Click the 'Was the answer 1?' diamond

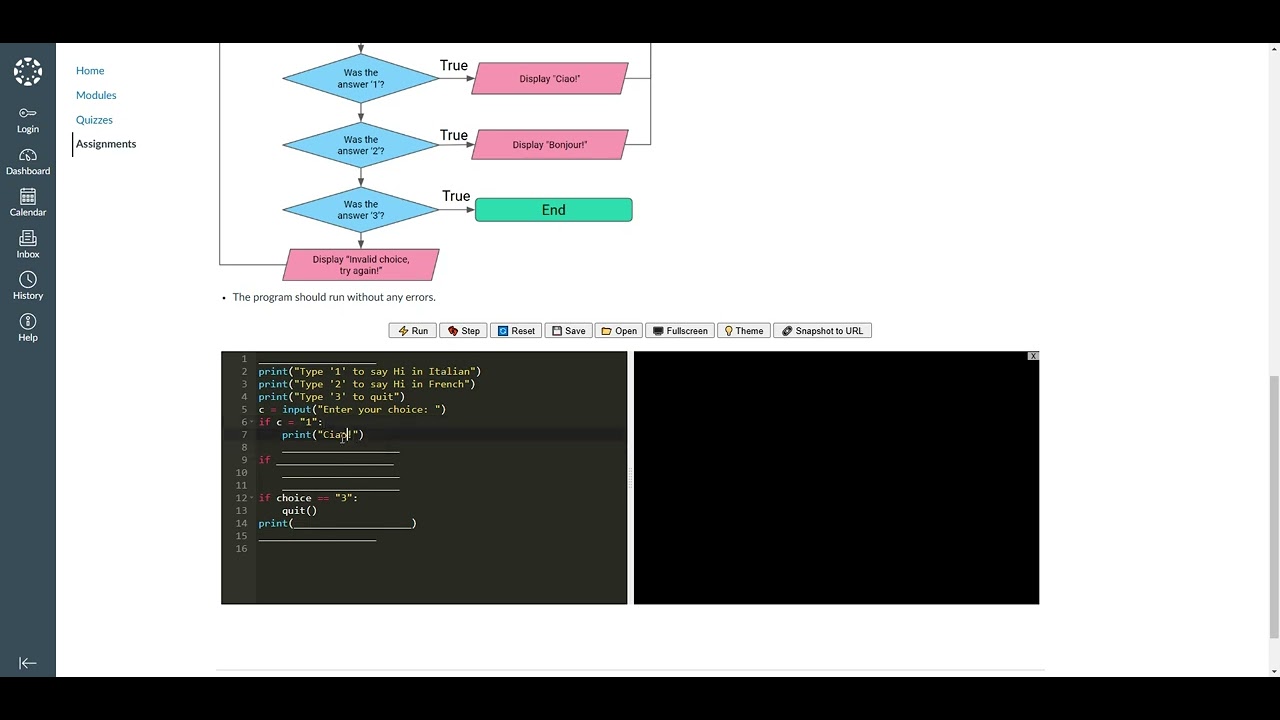coord(361,79)
